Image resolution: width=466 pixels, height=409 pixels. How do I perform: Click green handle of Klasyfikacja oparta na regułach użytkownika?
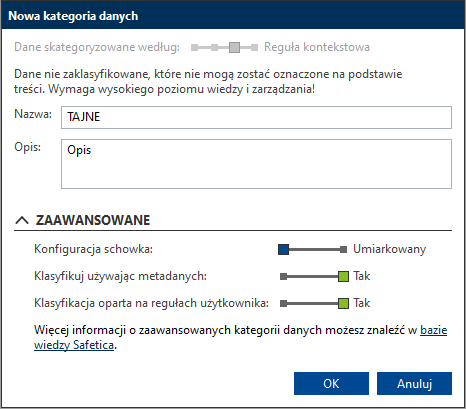343,303
